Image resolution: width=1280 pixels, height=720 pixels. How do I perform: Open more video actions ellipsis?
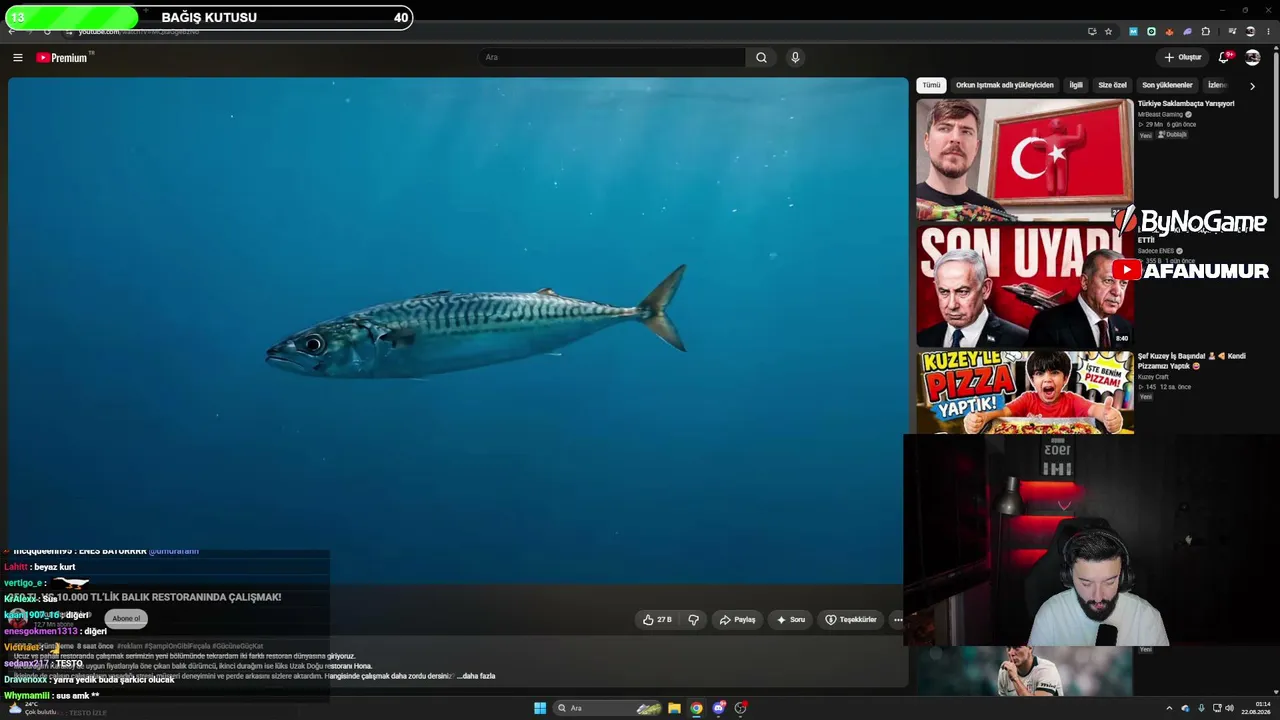[898, 620]
